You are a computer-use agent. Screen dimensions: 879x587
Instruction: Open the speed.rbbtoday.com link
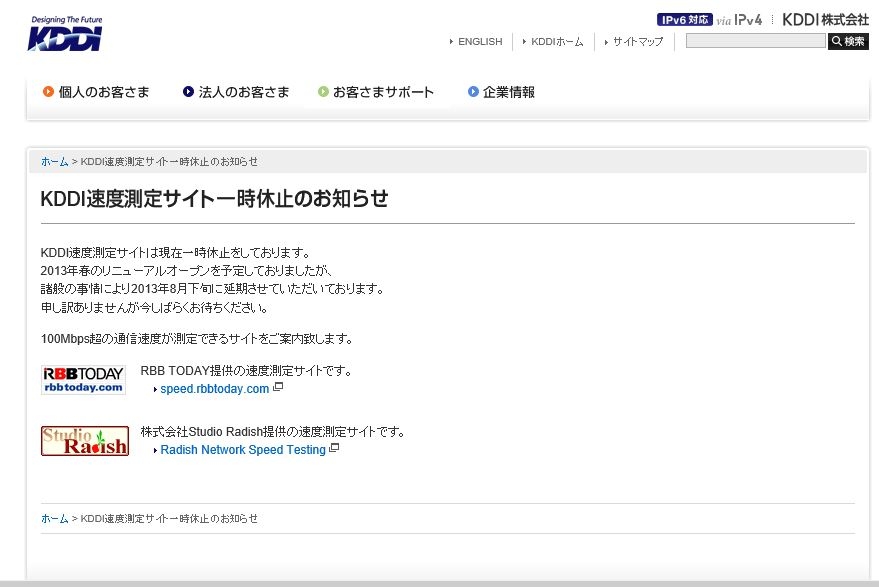coord(215,389)
